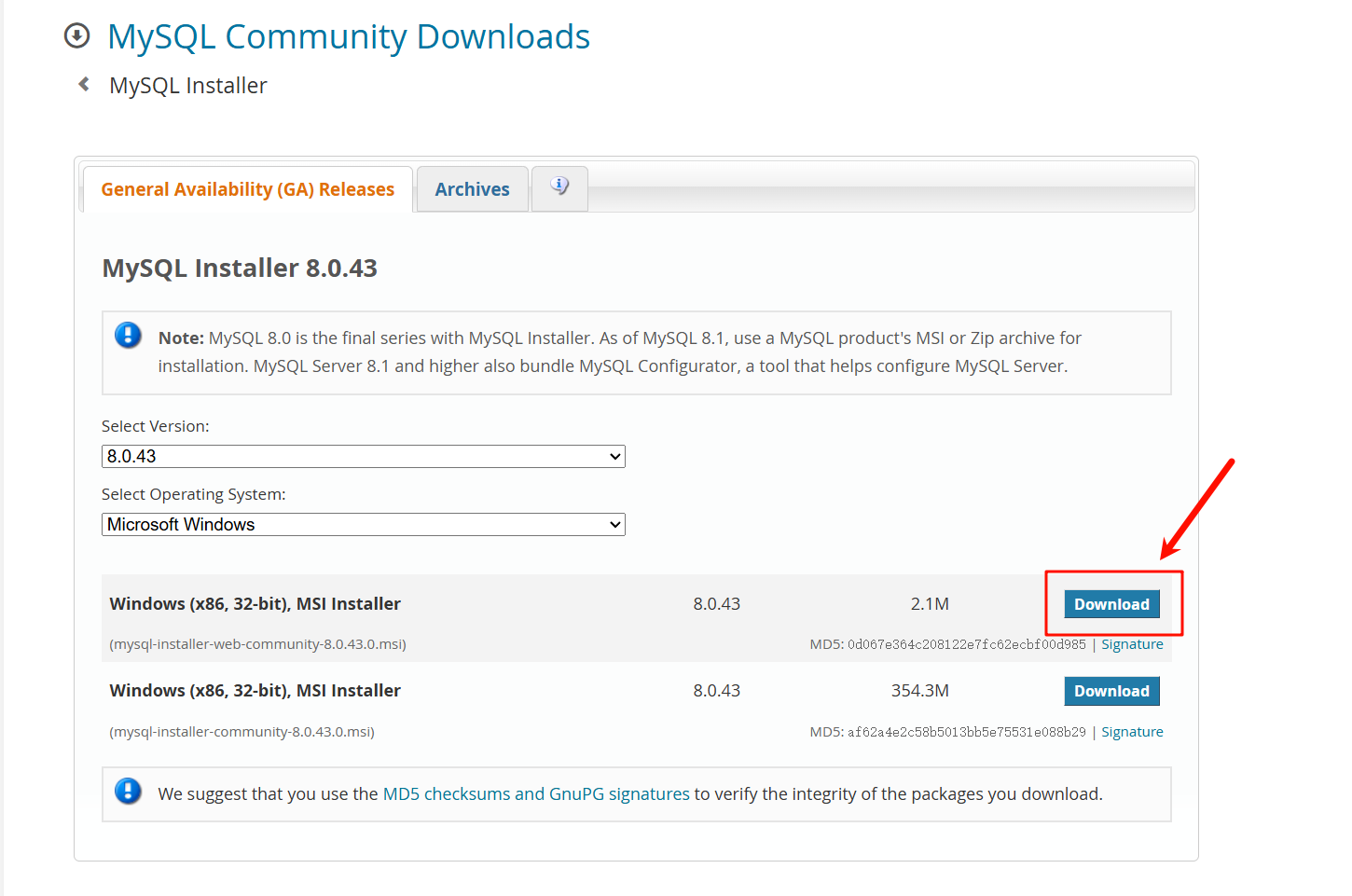This screenshot has width=1352, height=896.
Task: Open the information icon tab
Action: click(x=559, y=187)
